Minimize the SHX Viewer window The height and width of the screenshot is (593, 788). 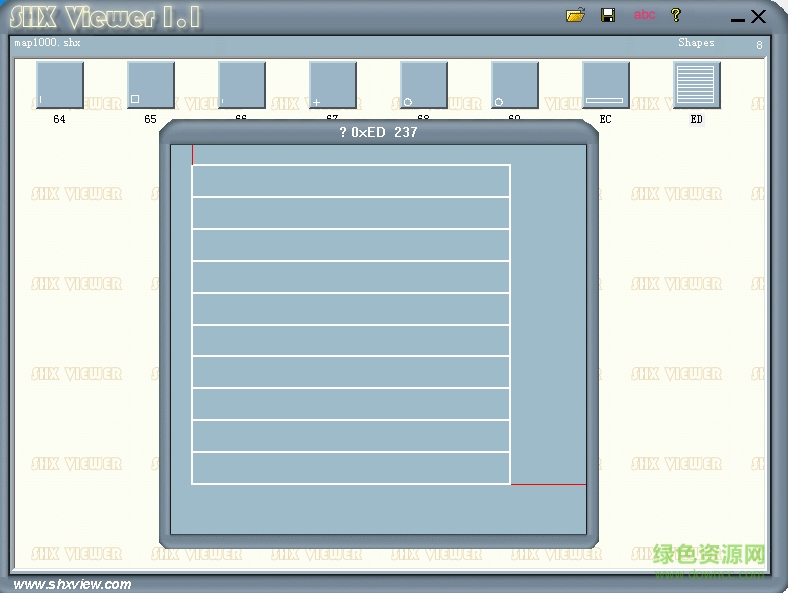[737, 20]
